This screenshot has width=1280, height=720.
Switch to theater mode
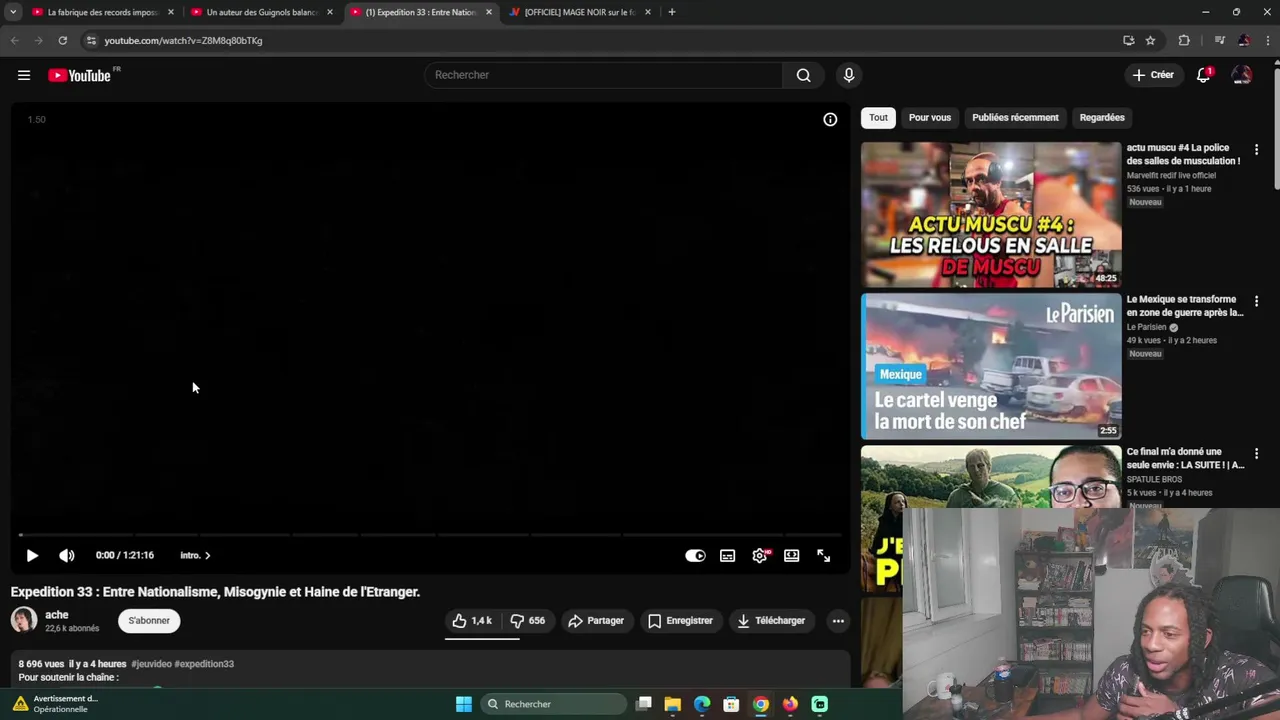(791, 555)
